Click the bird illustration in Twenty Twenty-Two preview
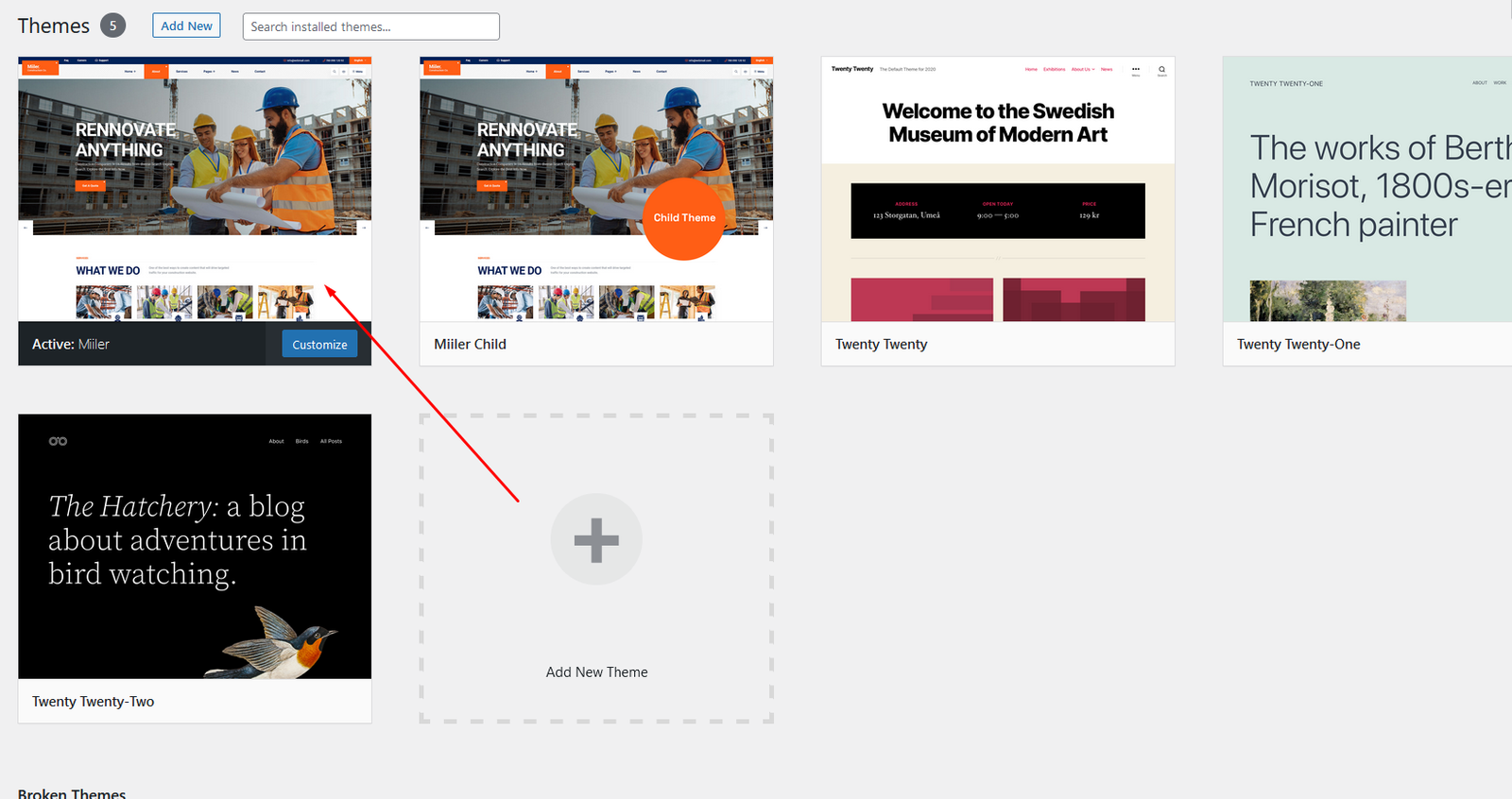The image size is (1512, 799). pyautogui.click(x=283, y=640)
